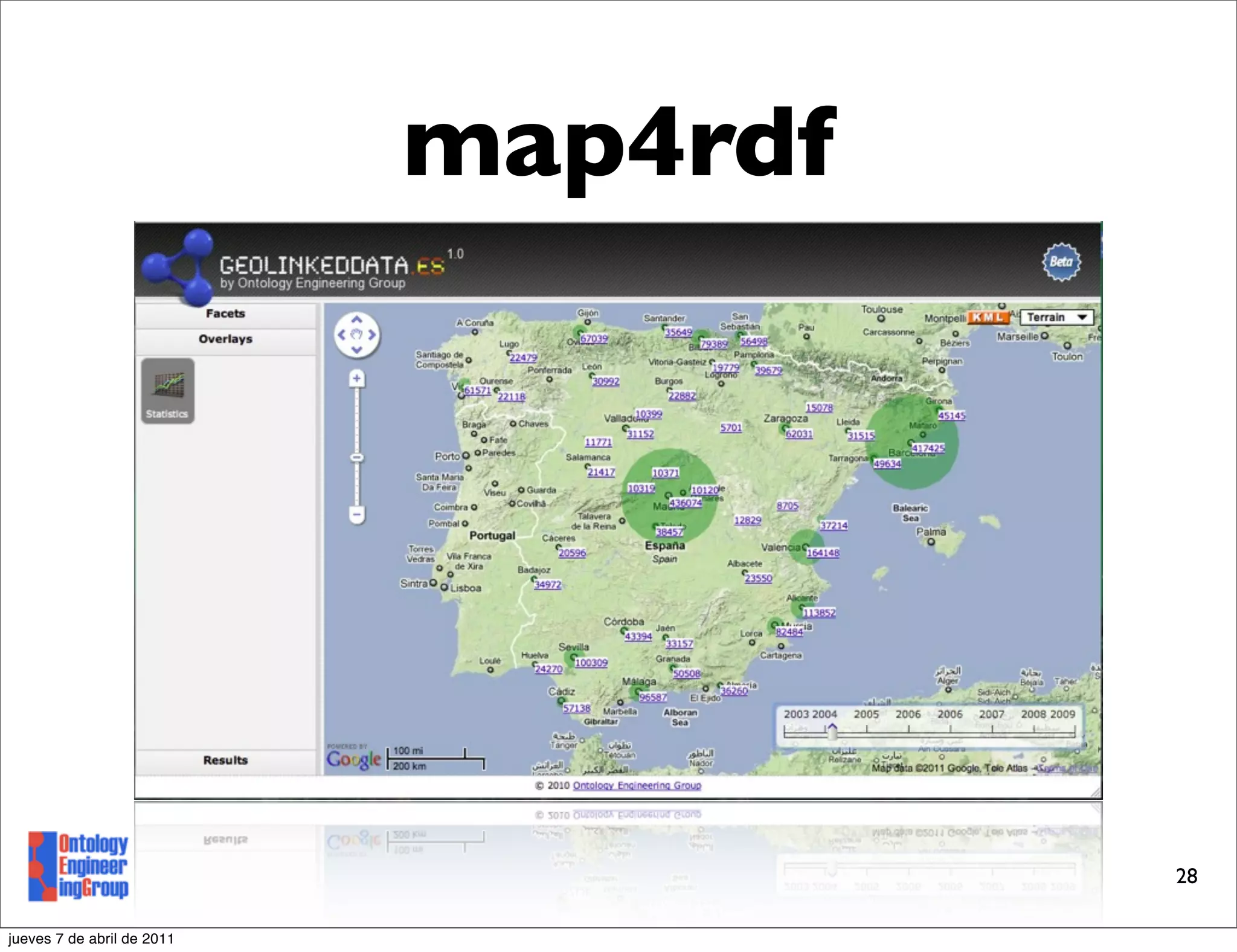Click the KML export icon

point(988,318)
